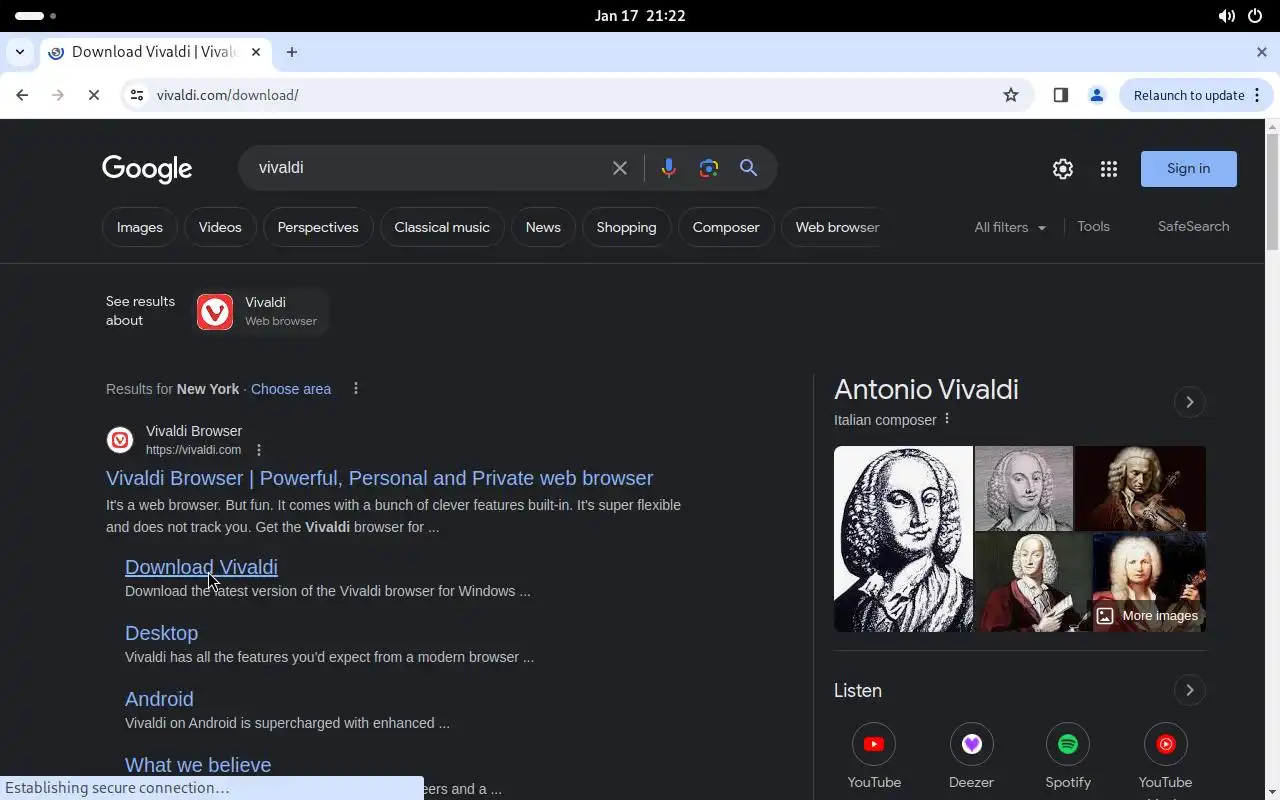This screenshot has width=1280, height=800.
Task: Click Relaunch to update button
Action: pyautogui.click(x=1196, y=95)
